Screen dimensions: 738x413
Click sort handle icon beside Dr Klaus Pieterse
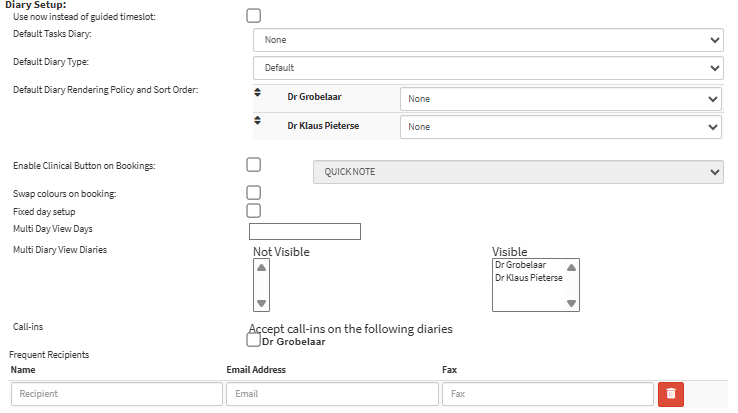(258, 122)
